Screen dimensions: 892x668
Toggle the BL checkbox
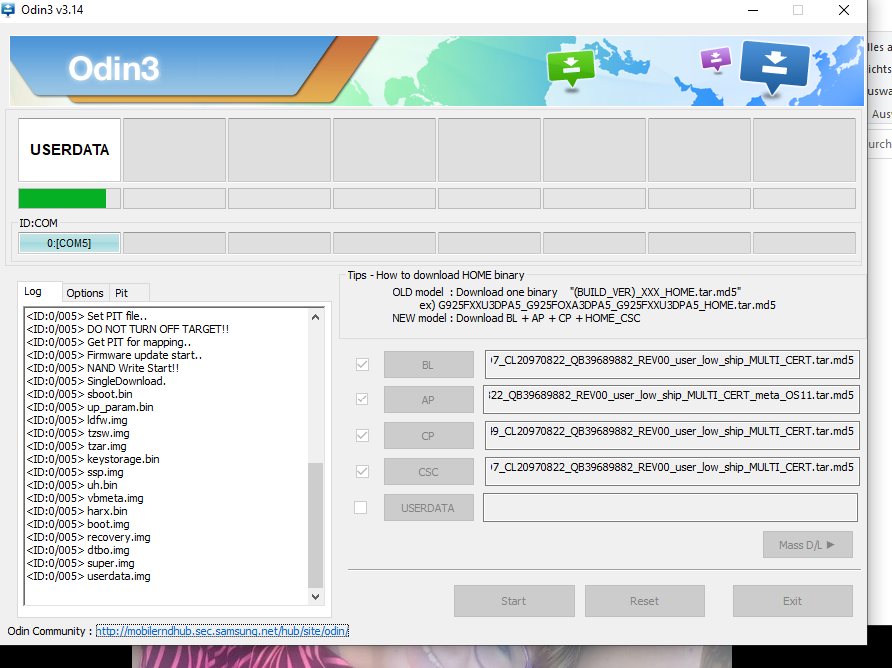pyautogui.click(x=362, y=364)
